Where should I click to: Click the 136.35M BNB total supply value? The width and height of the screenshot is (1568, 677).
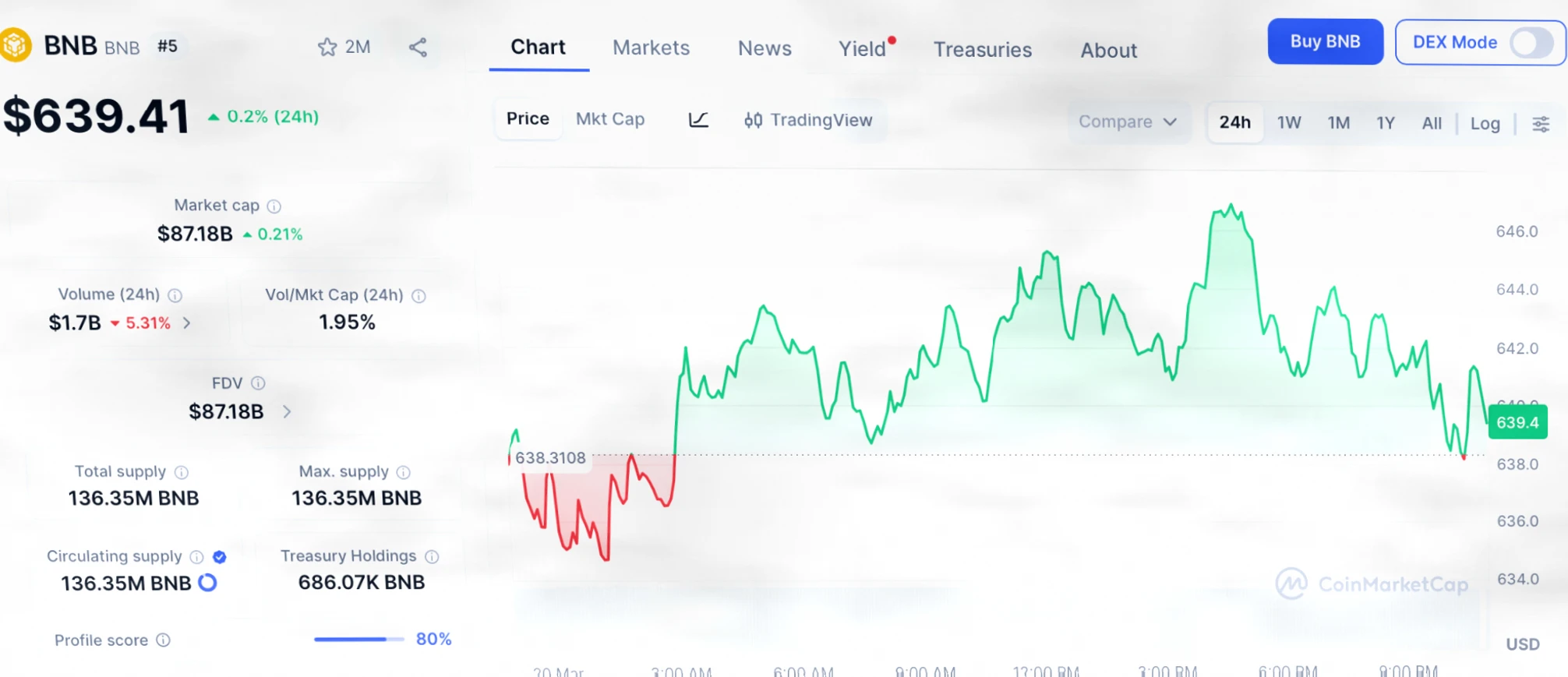pos(133,498)
